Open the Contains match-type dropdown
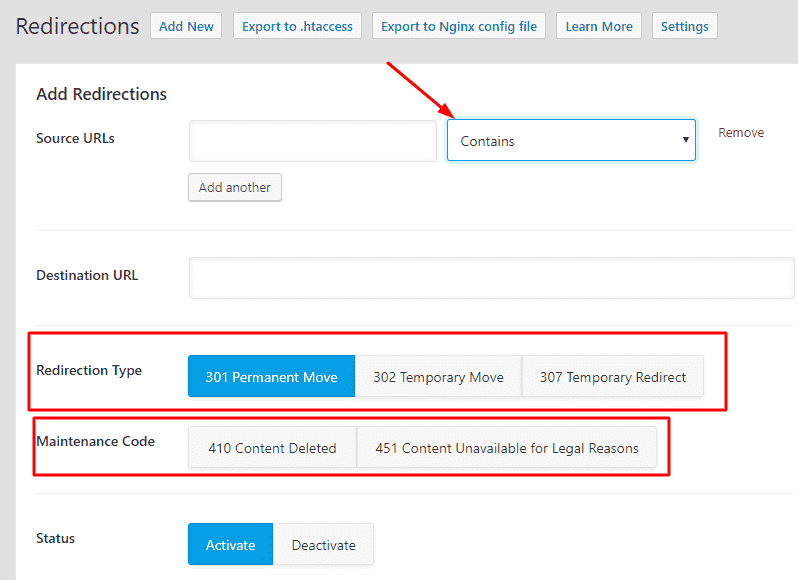The width and height of the screenshot is (798, 580). [571, 140]
